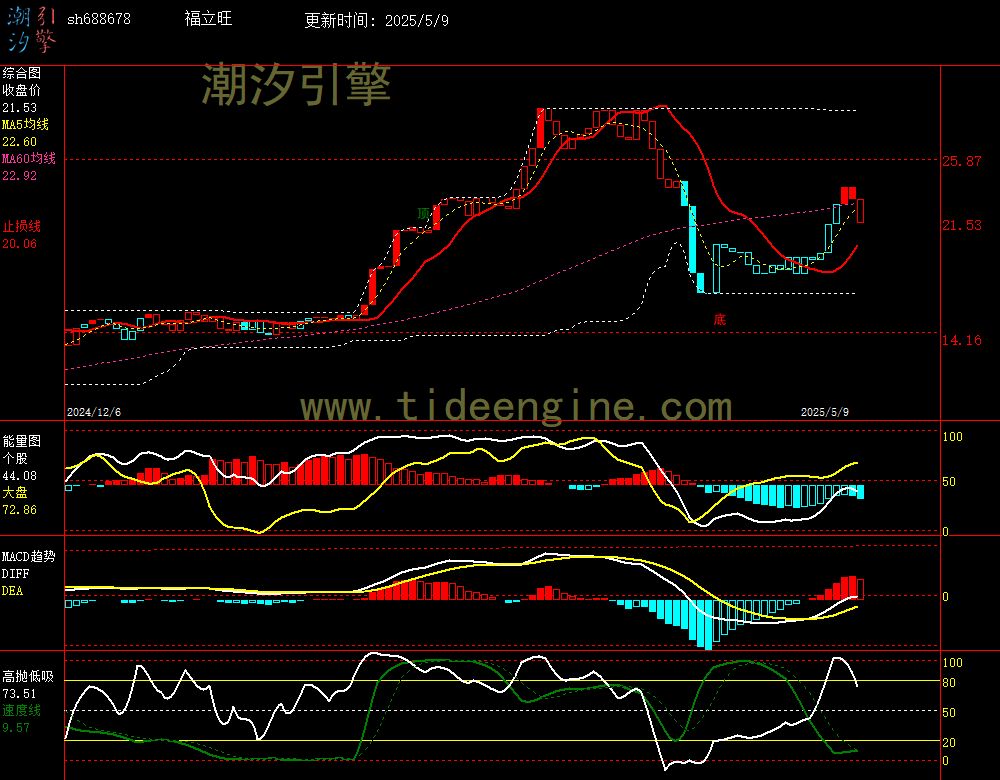This screenshot has width=1000, height=780.
Task: Click the 潮汐引擎 logo in the header
Action: pos(31,30)
